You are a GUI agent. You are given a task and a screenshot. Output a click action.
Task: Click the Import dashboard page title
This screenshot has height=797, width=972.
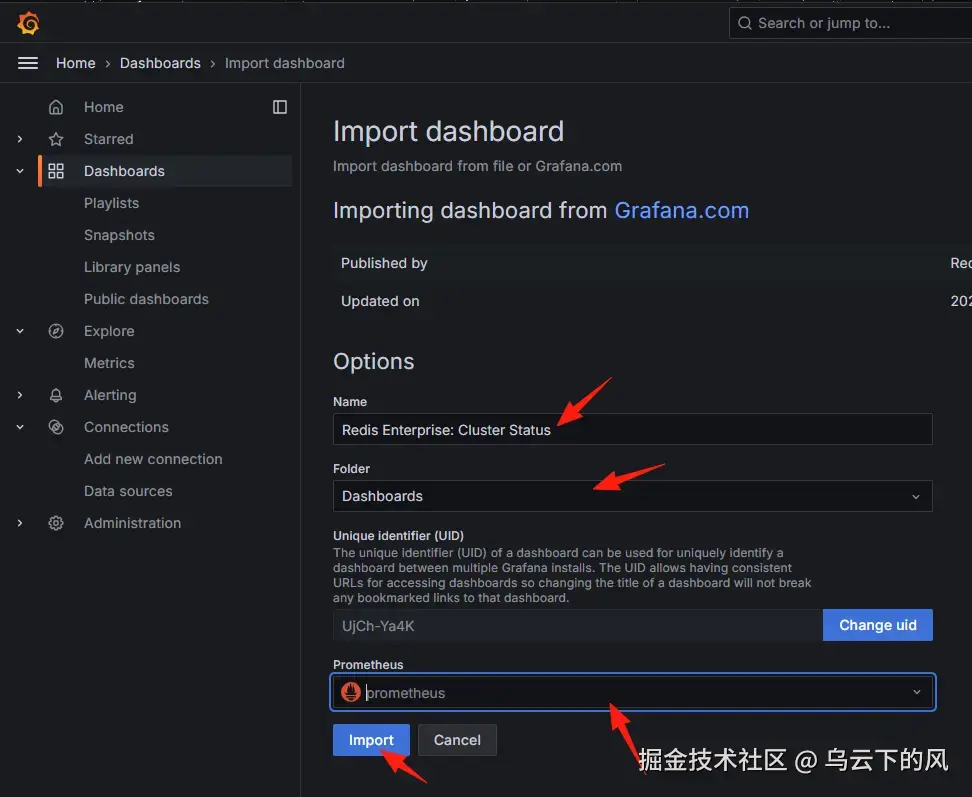[x=448, y=131]
